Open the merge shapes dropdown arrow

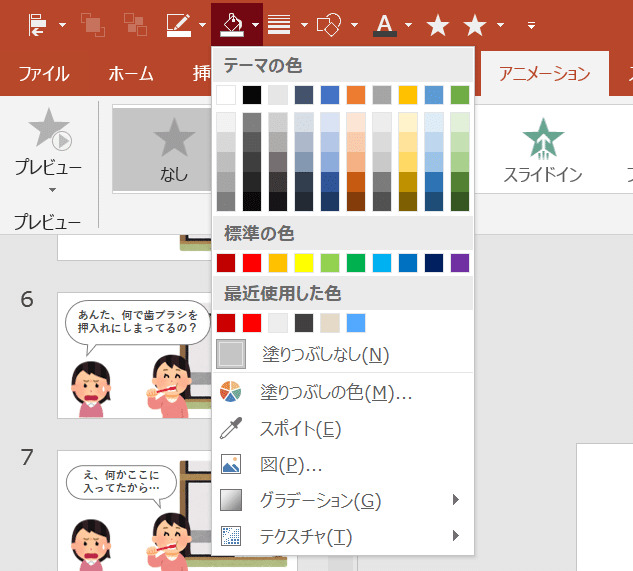pyautogui.click(x=354, y=25)
